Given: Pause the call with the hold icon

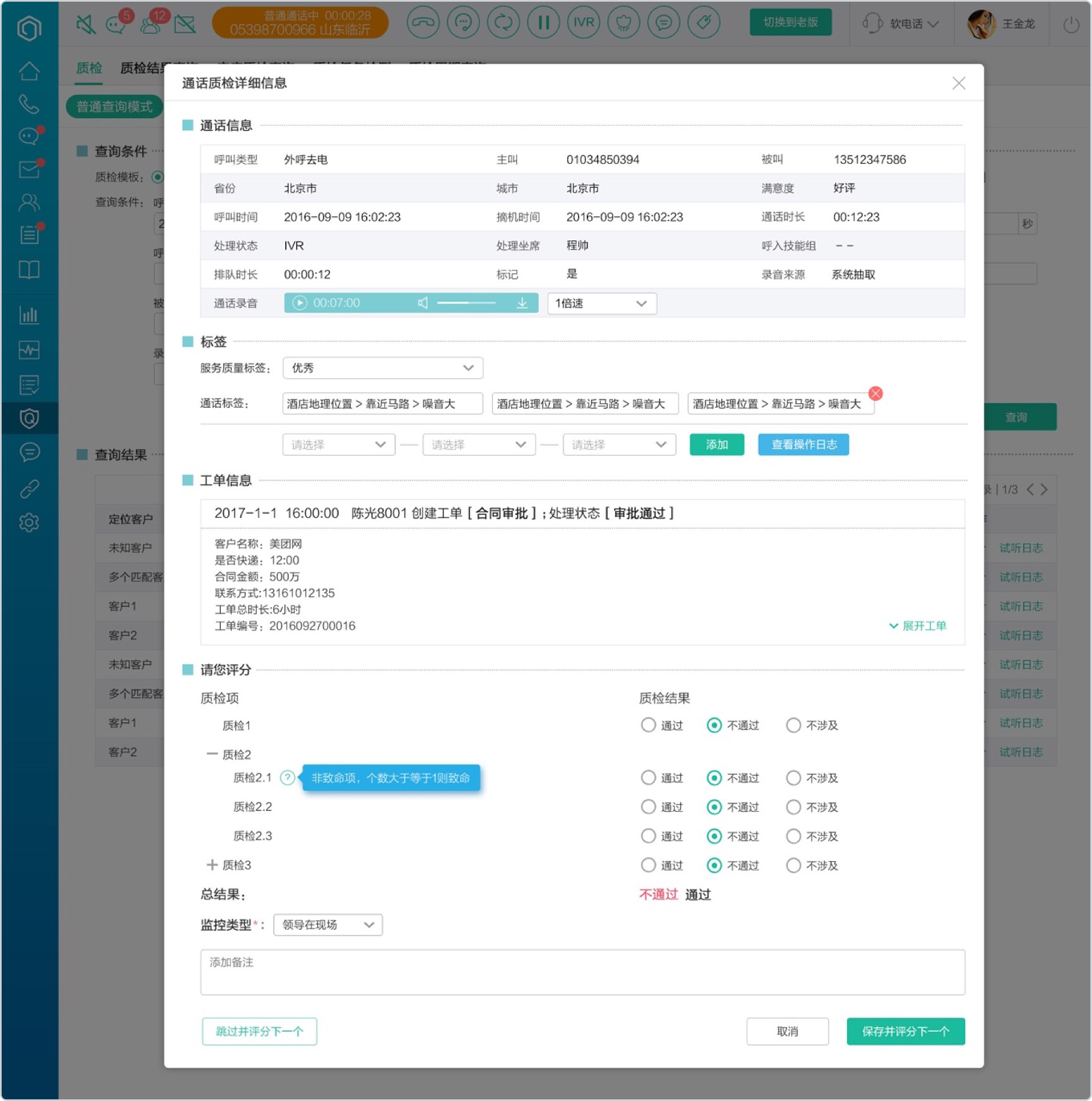Looking at the screenshot, I should pos(544,22).
